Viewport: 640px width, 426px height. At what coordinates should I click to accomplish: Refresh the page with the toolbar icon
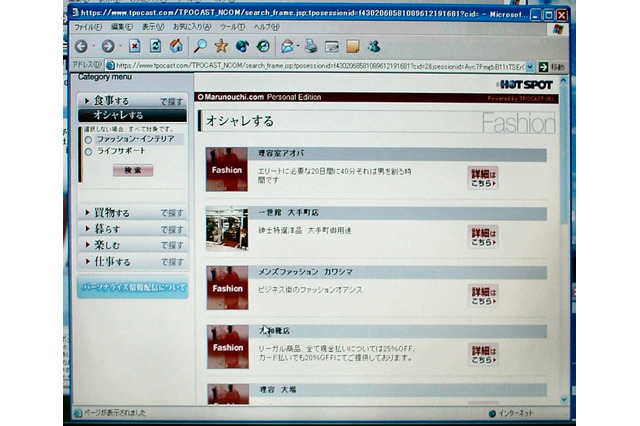[155, 46]
